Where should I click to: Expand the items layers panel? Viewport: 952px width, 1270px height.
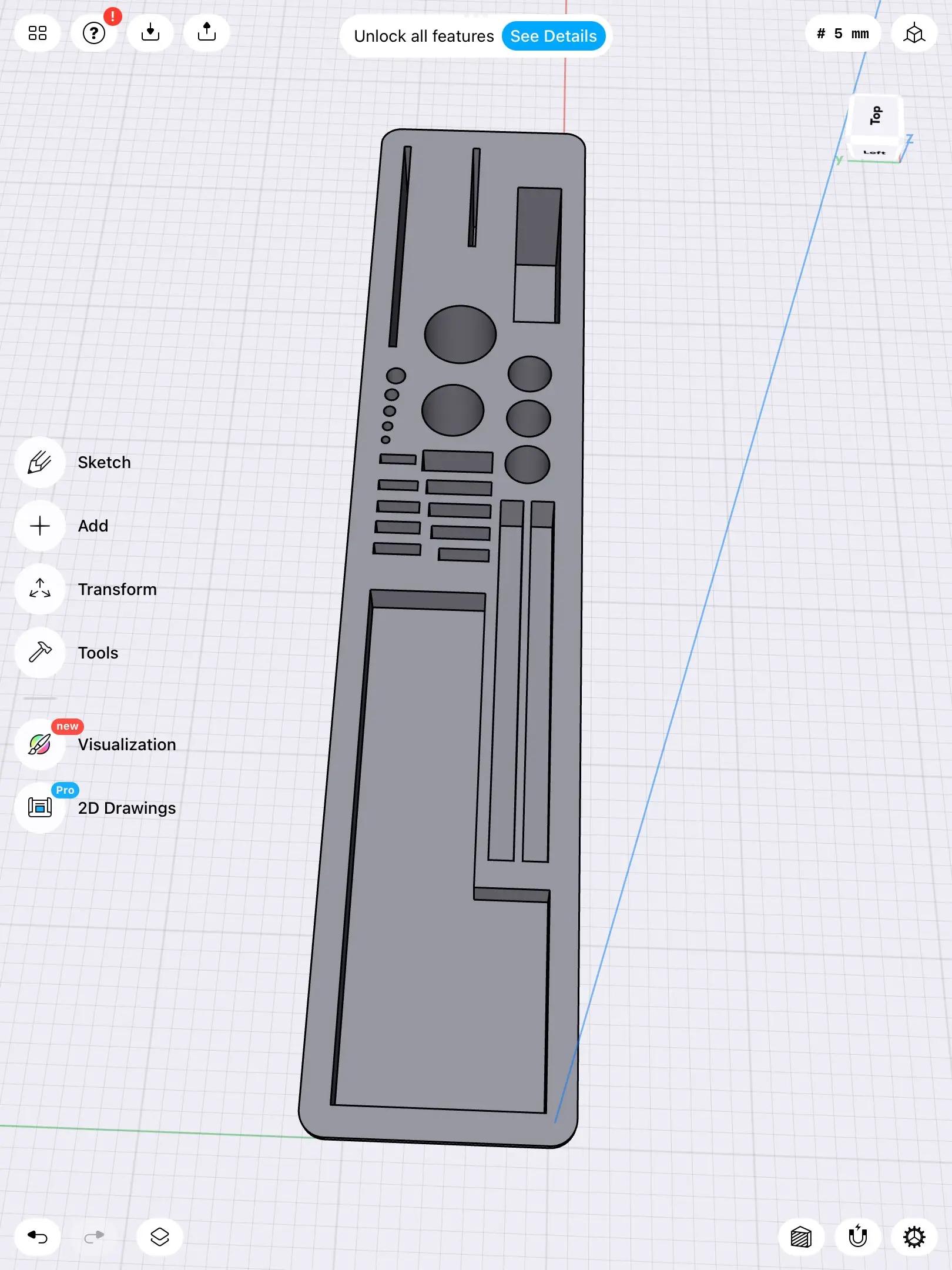click(160, 1237)
